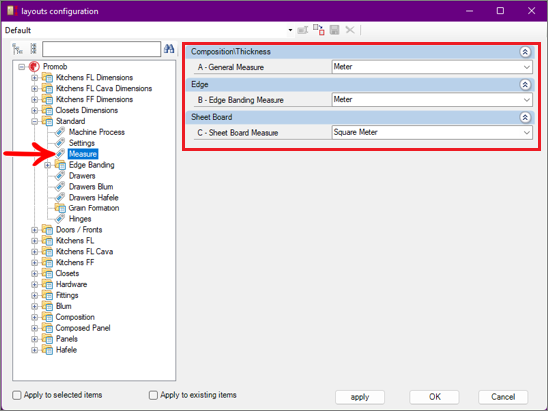The height and width of the screenshot is (411, 548).
Task: Open the Edge Banding Measure dropdown
Action: [526, 100]
